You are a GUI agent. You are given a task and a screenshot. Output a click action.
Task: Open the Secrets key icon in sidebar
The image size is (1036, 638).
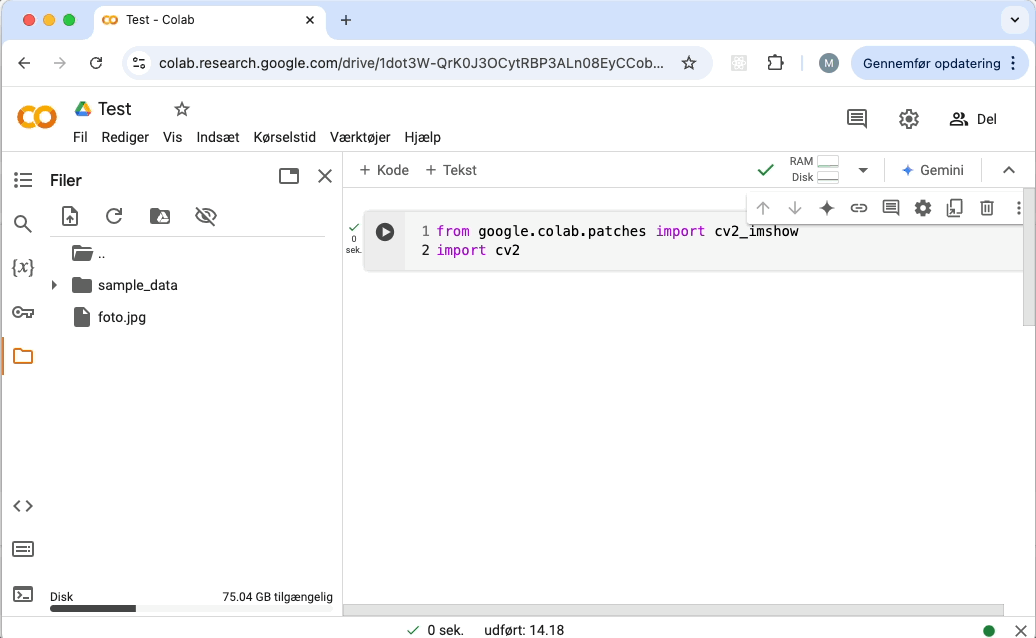[23, 312]
